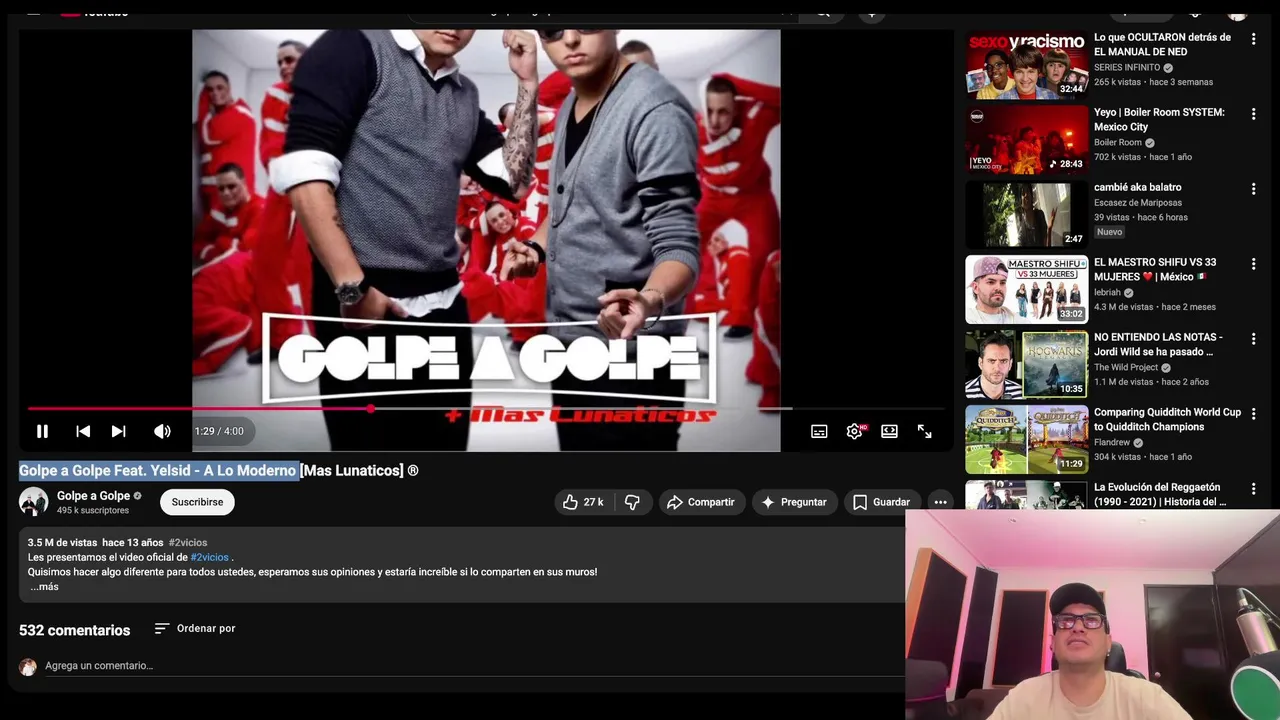Image resolution: width=1280 pixels, height=720 pixels.
Task: Open options for Comparing Quidditch video
Action: (1253, 414)
